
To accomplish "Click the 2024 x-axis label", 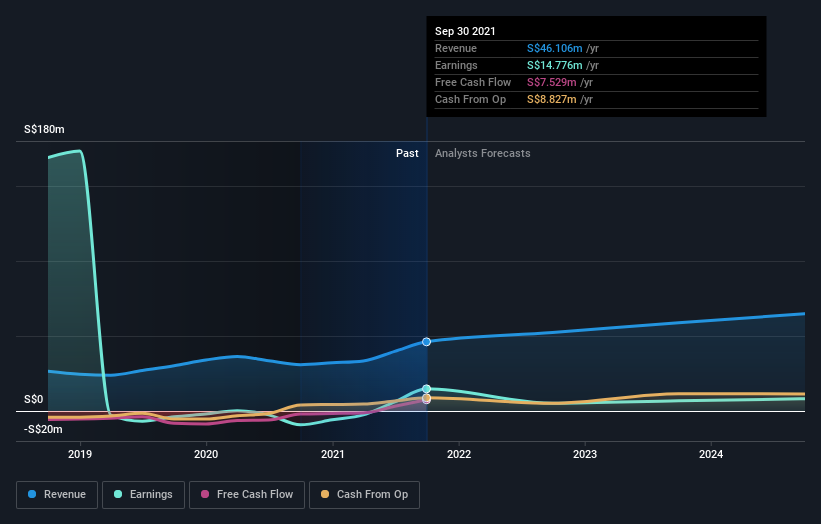I will 711,454.
